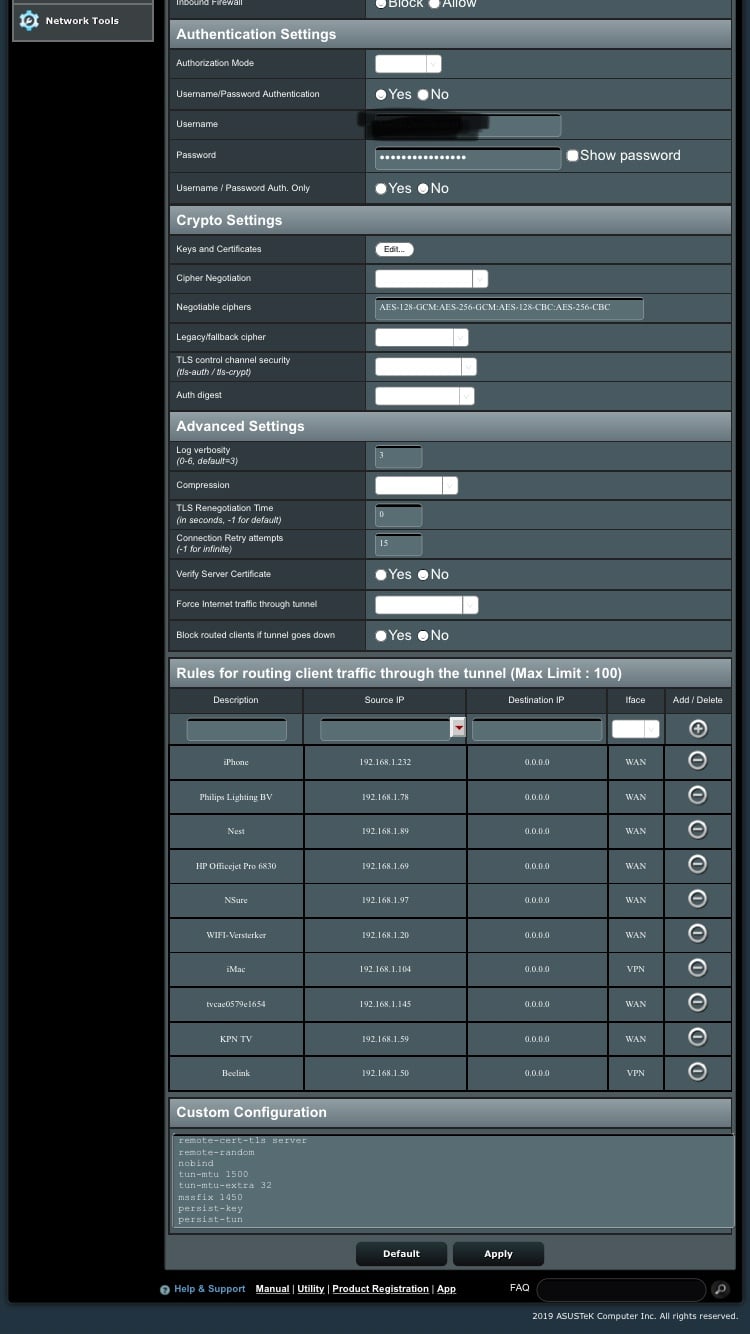Open the Product Registration footer link
This screenshot has height=1334, width=750.
click(380, 1289)
